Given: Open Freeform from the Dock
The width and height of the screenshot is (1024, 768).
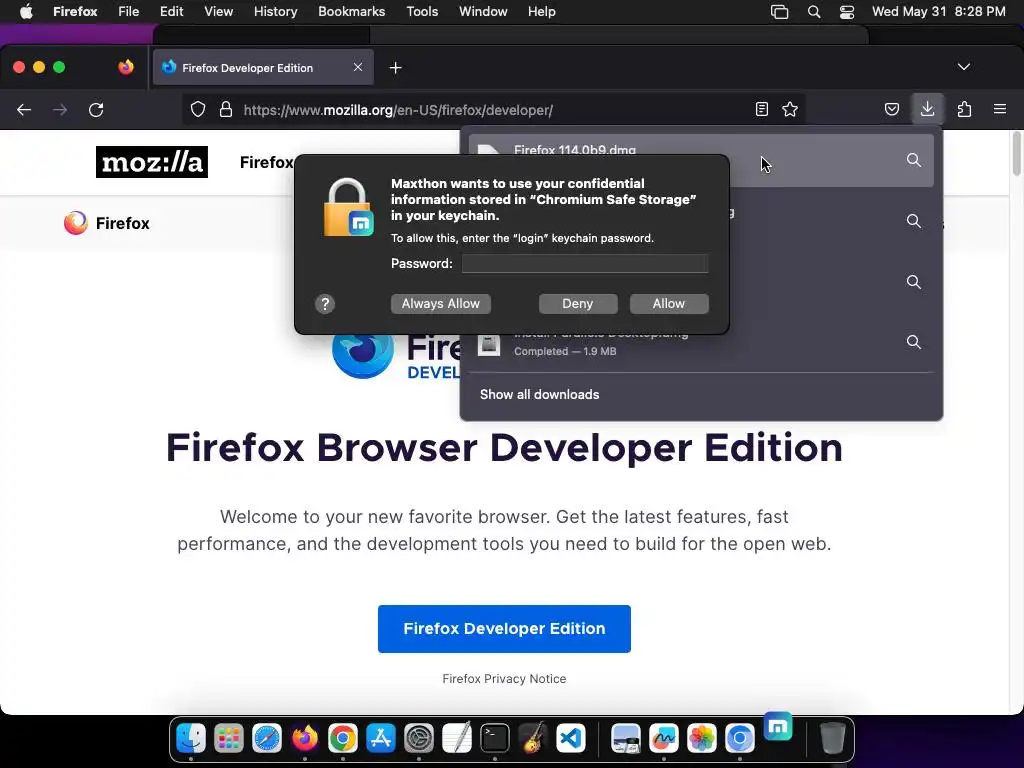Looking at the screenshot, I should click(664, 739).
